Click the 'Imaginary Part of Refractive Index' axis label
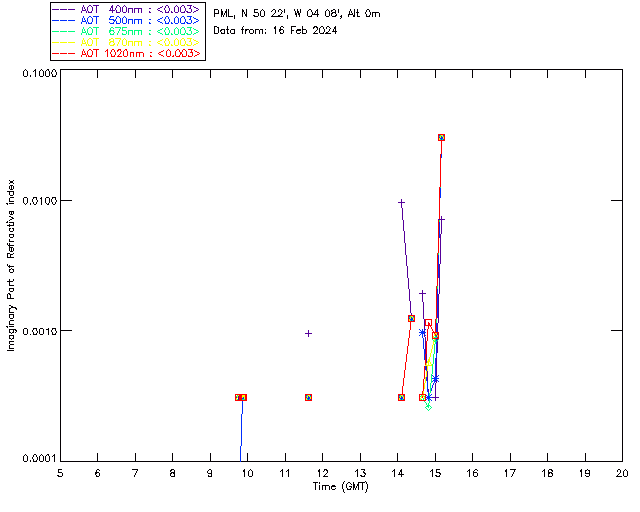 [x=11, y=265]
